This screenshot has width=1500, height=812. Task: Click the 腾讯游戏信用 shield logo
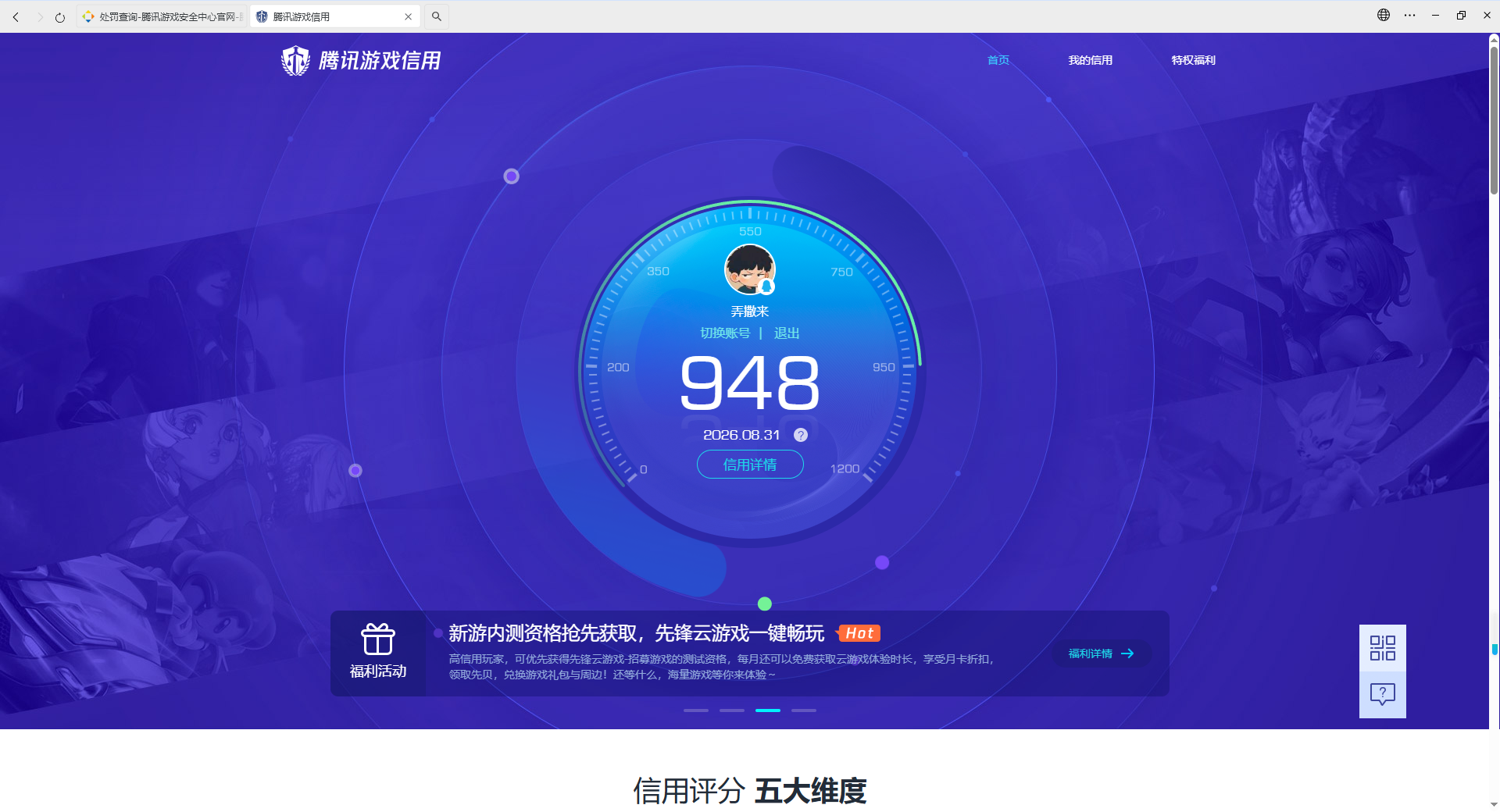[x=295, y=60]
